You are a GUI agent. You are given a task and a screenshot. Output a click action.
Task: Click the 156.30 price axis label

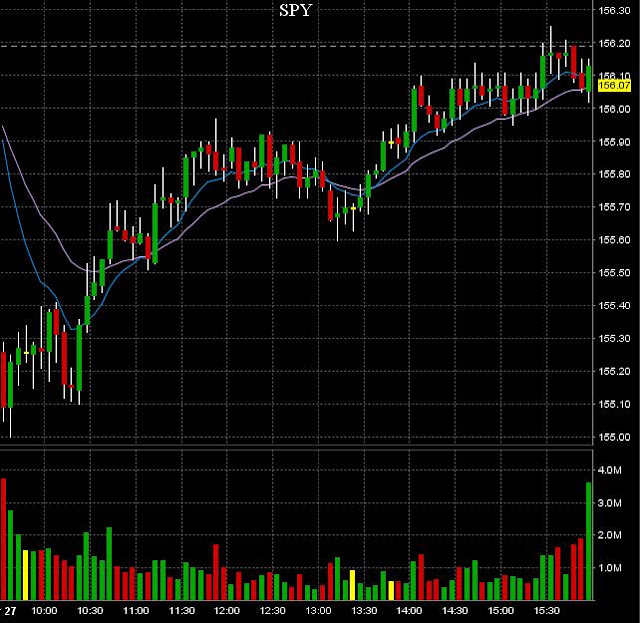click(x=614, y=11)
